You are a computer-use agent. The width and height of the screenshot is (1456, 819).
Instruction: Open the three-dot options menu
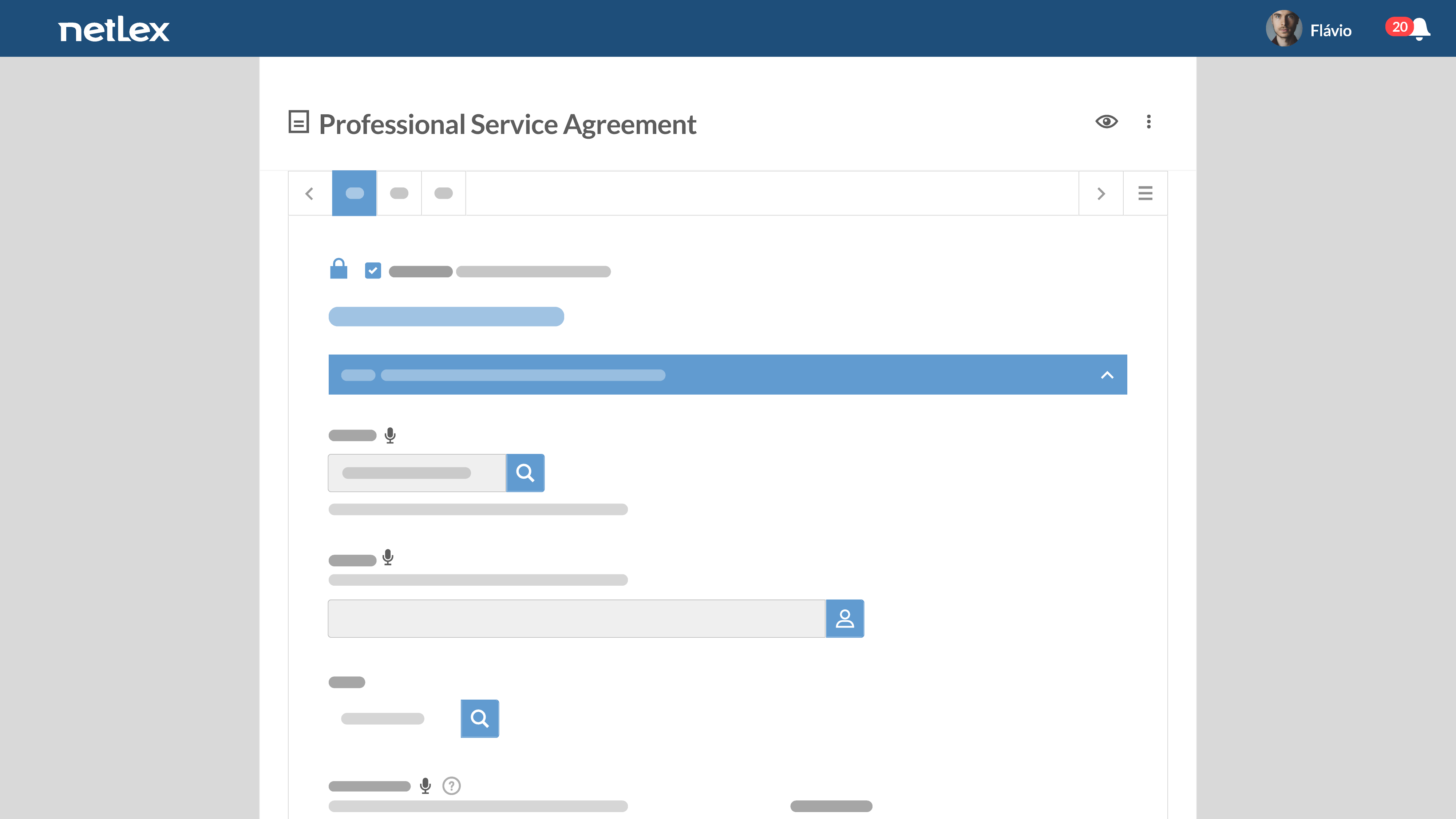[x=1148, y=122]
